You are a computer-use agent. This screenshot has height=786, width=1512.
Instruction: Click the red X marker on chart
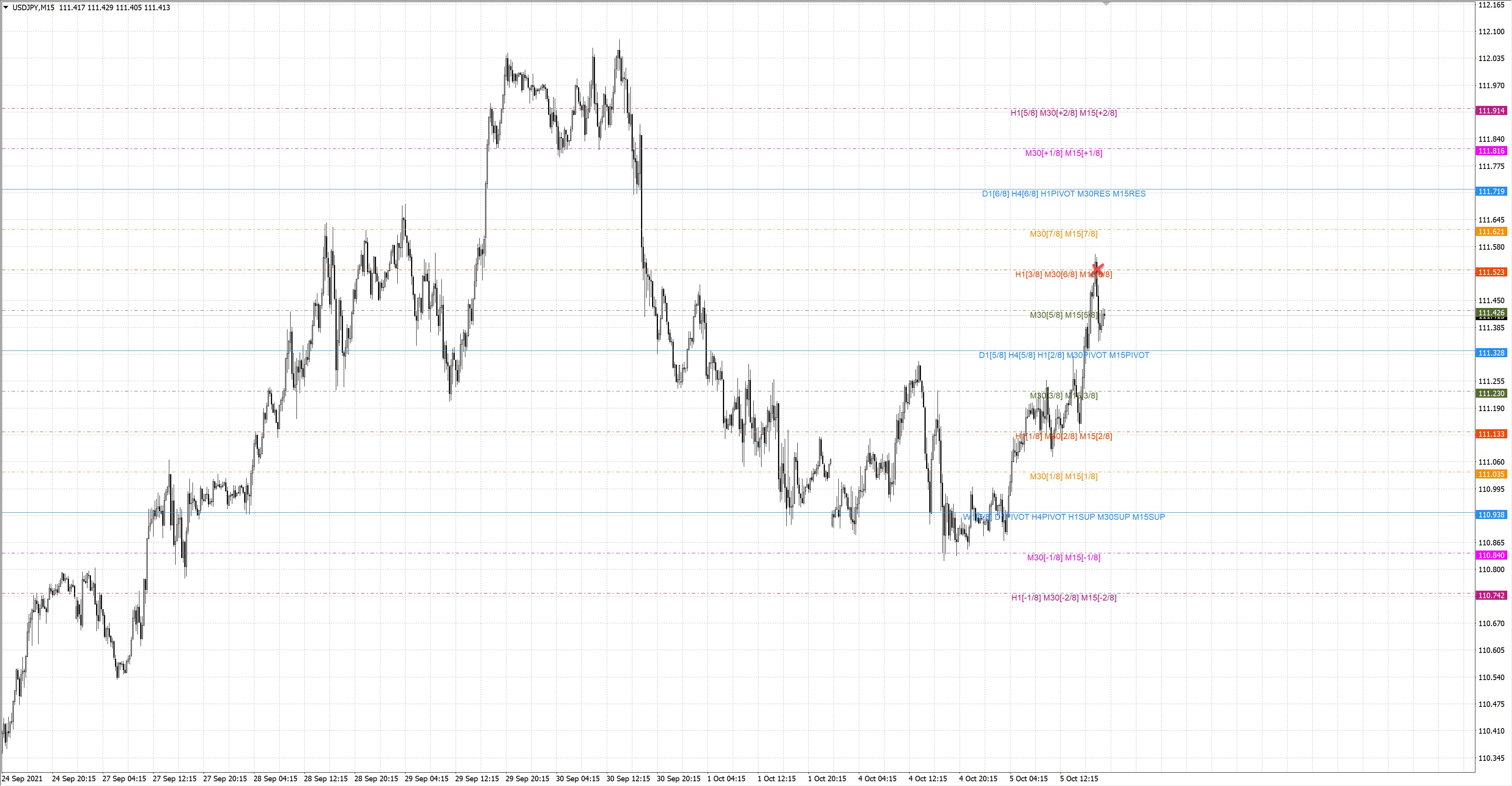click(1097, 269)
